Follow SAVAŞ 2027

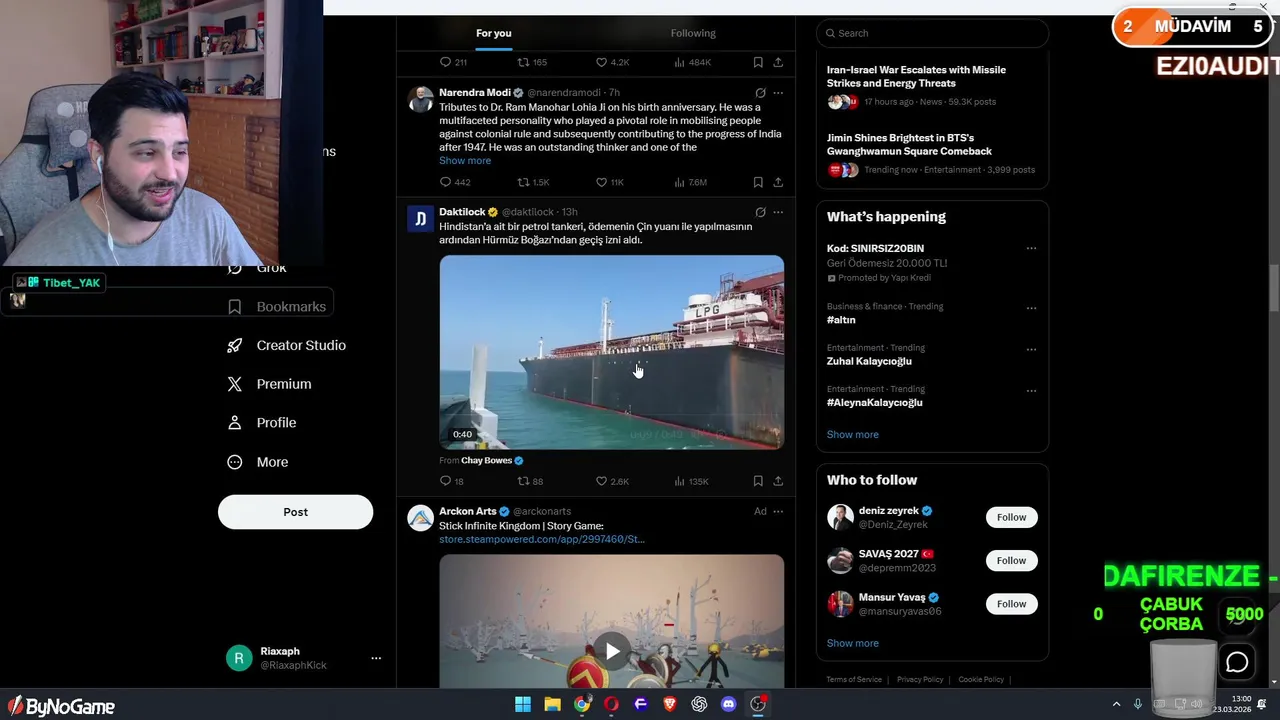click(x=1011, y=560)
